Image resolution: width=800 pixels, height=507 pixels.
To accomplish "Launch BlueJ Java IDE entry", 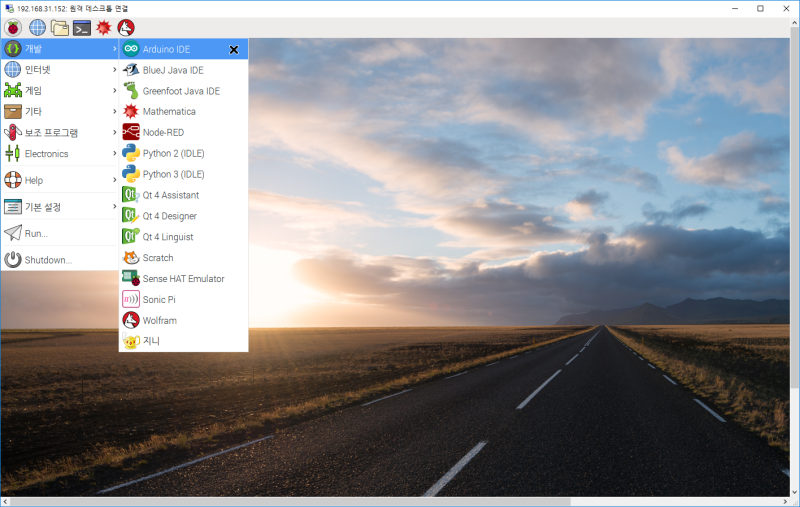I will pyautogui.click(x=184, y=70).
